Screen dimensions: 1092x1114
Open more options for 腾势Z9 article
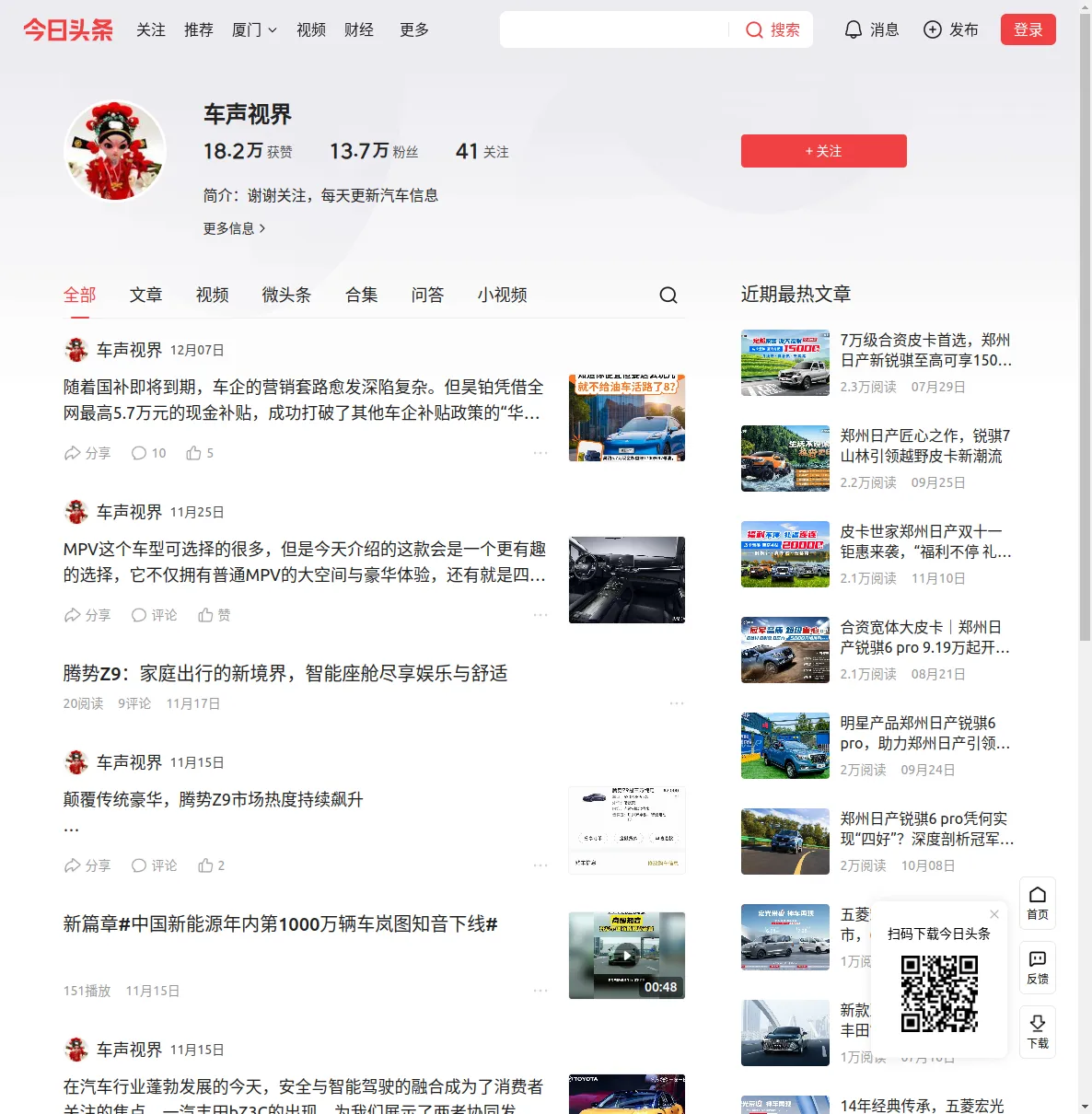click(677, 703)
